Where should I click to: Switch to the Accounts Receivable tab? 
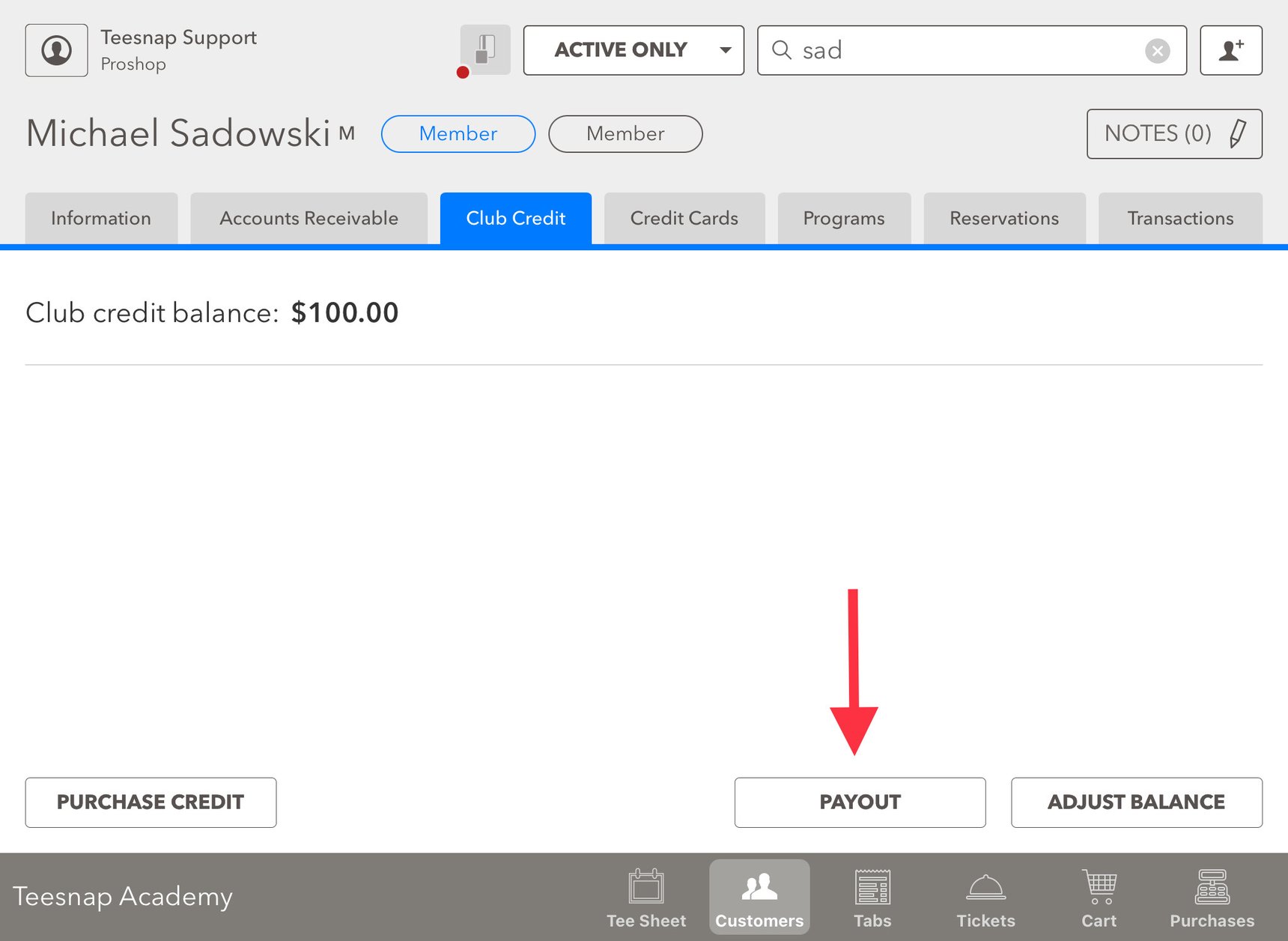(x=308, y=218)
